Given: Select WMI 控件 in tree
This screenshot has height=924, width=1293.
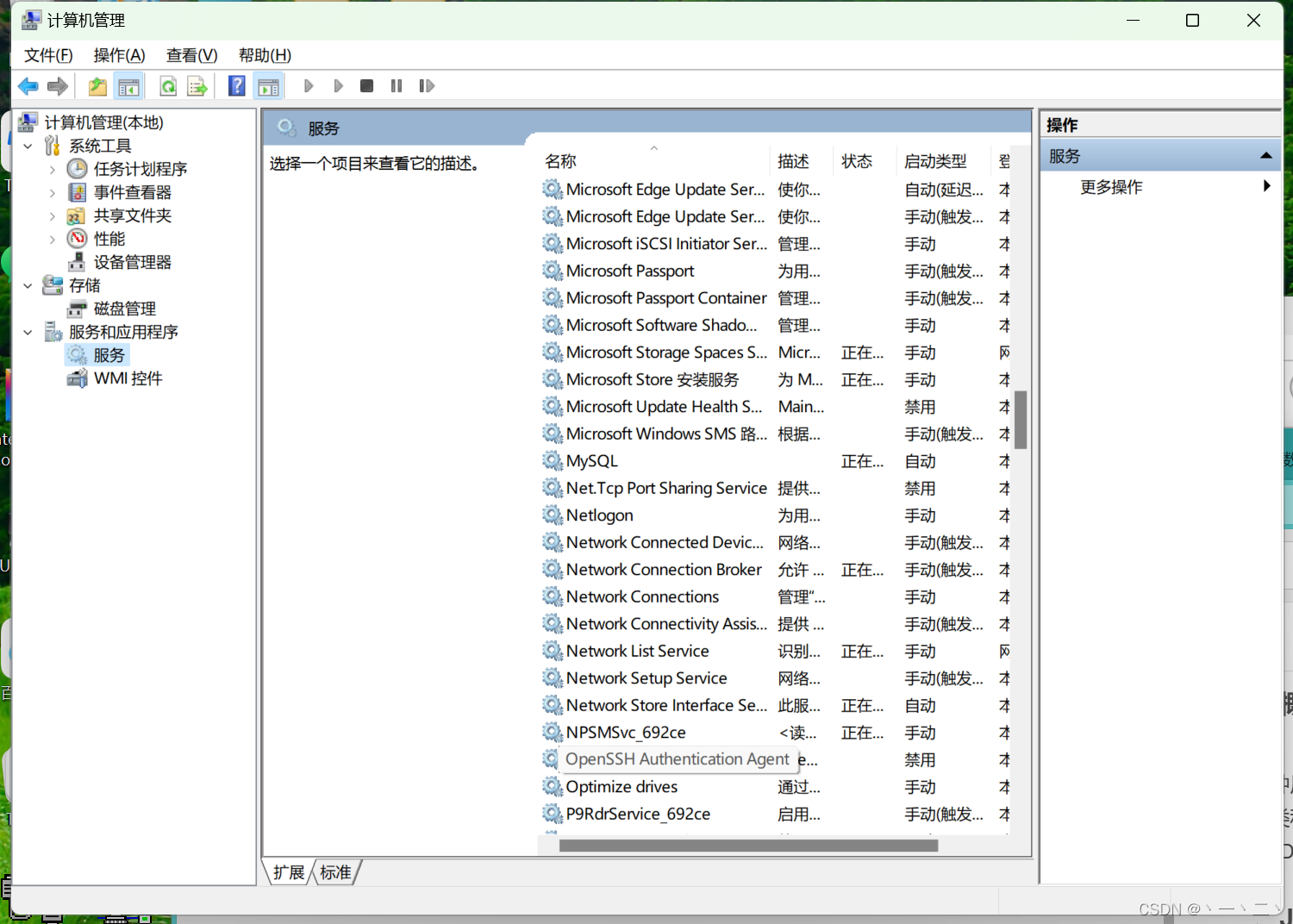Looking at the screenshot, I should pos(128,378).
